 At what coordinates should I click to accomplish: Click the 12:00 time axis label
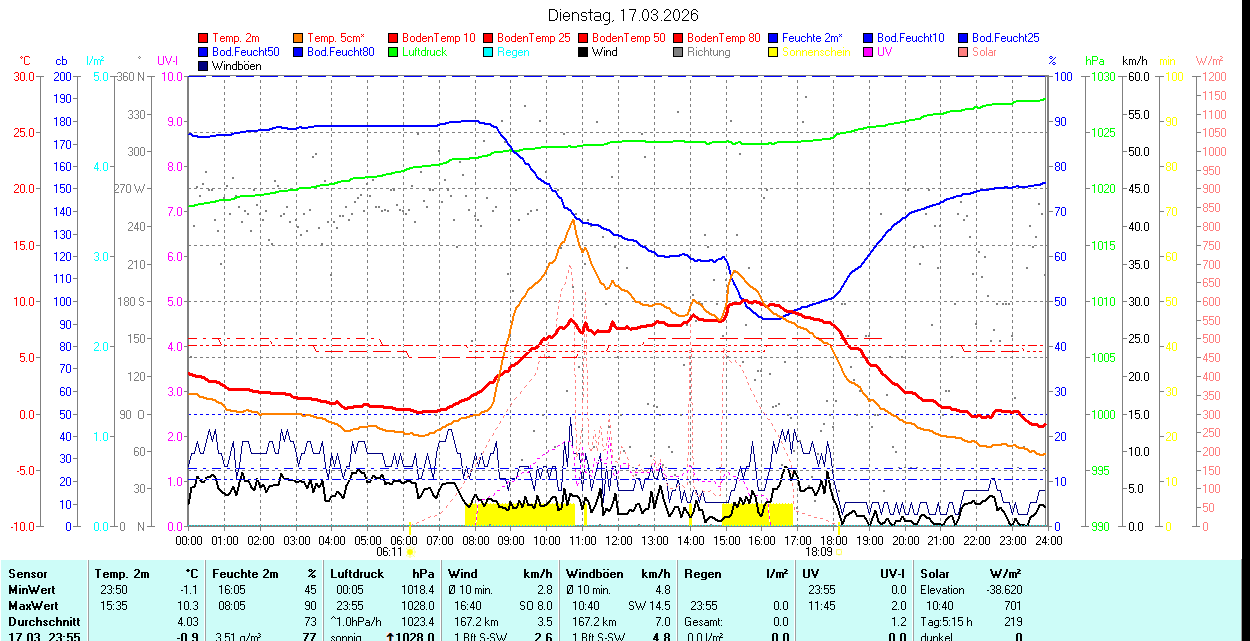(x=619, y=540)
